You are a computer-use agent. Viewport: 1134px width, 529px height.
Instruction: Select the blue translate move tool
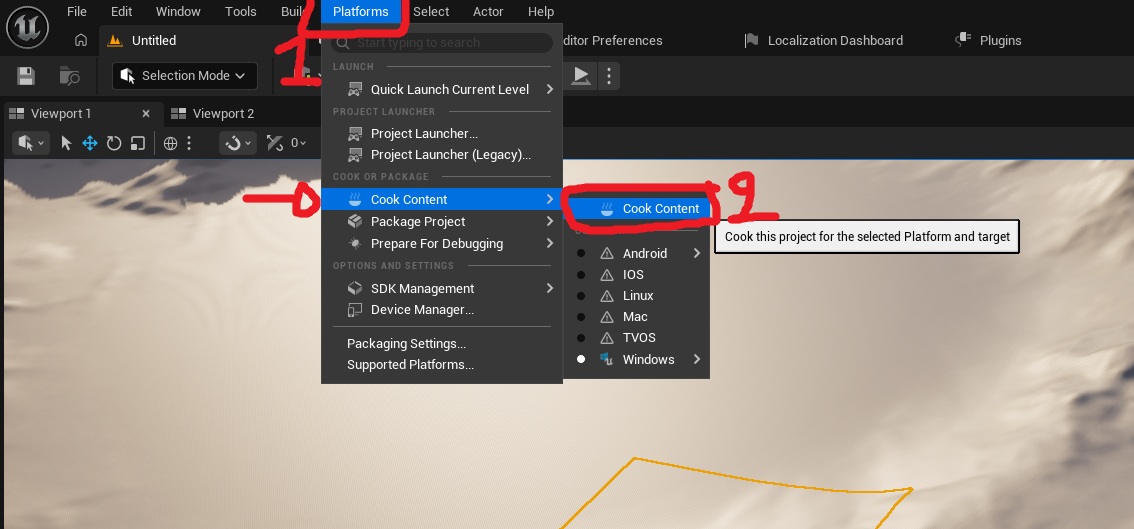click(x=90, y=143)
